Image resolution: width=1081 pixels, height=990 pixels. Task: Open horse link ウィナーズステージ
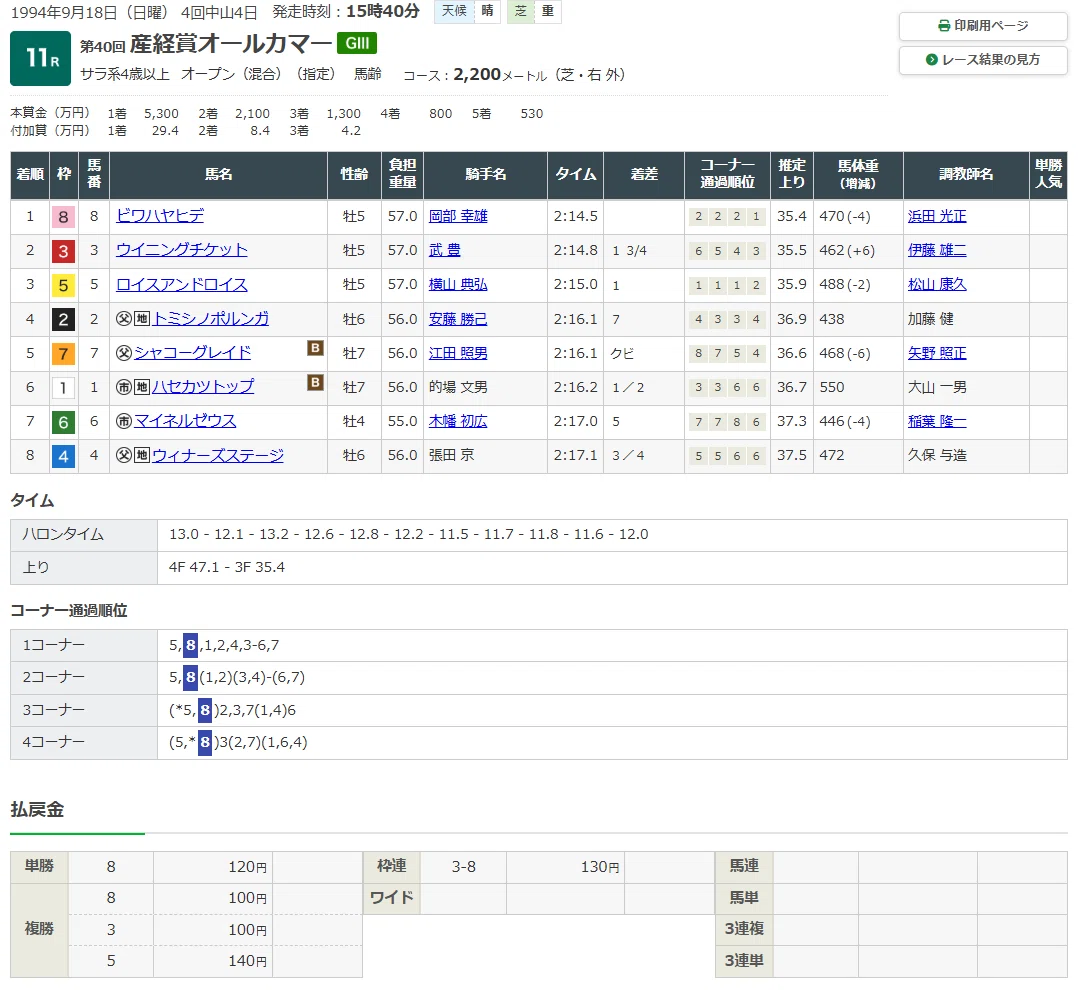pyautogui.click(x=217, y=455)
